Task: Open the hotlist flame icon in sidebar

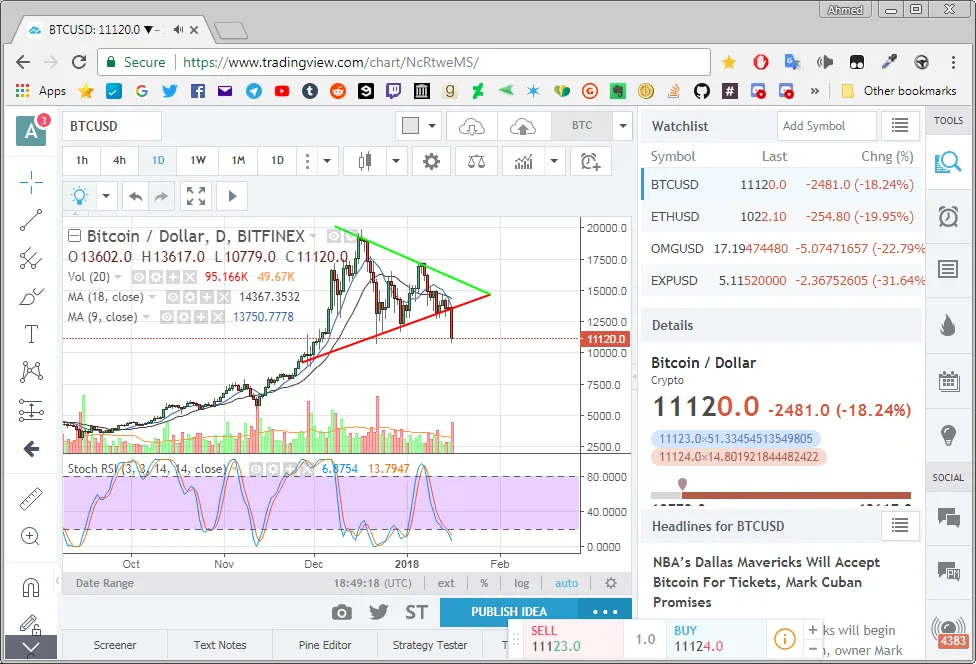Action: point(948,324)
